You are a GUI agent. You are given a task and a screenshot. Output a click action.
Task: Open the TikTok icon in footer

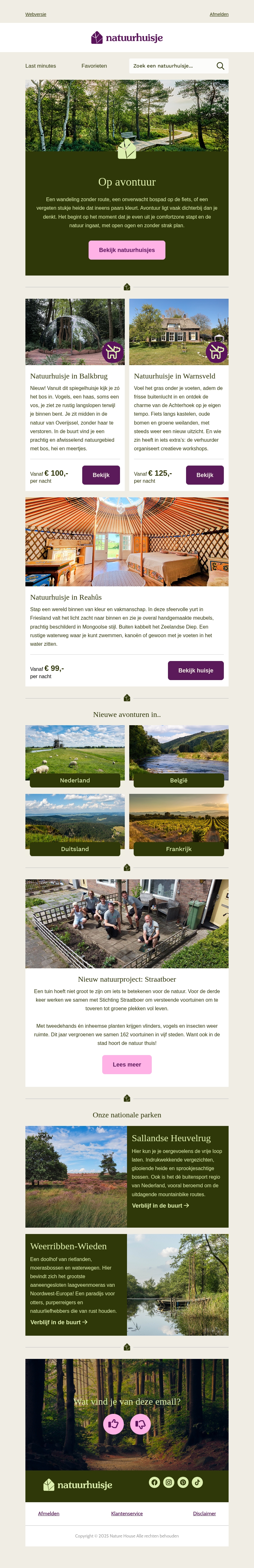[197, 1482]
